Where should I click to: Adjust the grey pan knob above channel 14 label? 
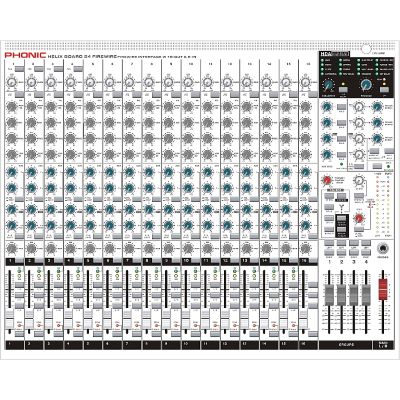click(266, 249)
